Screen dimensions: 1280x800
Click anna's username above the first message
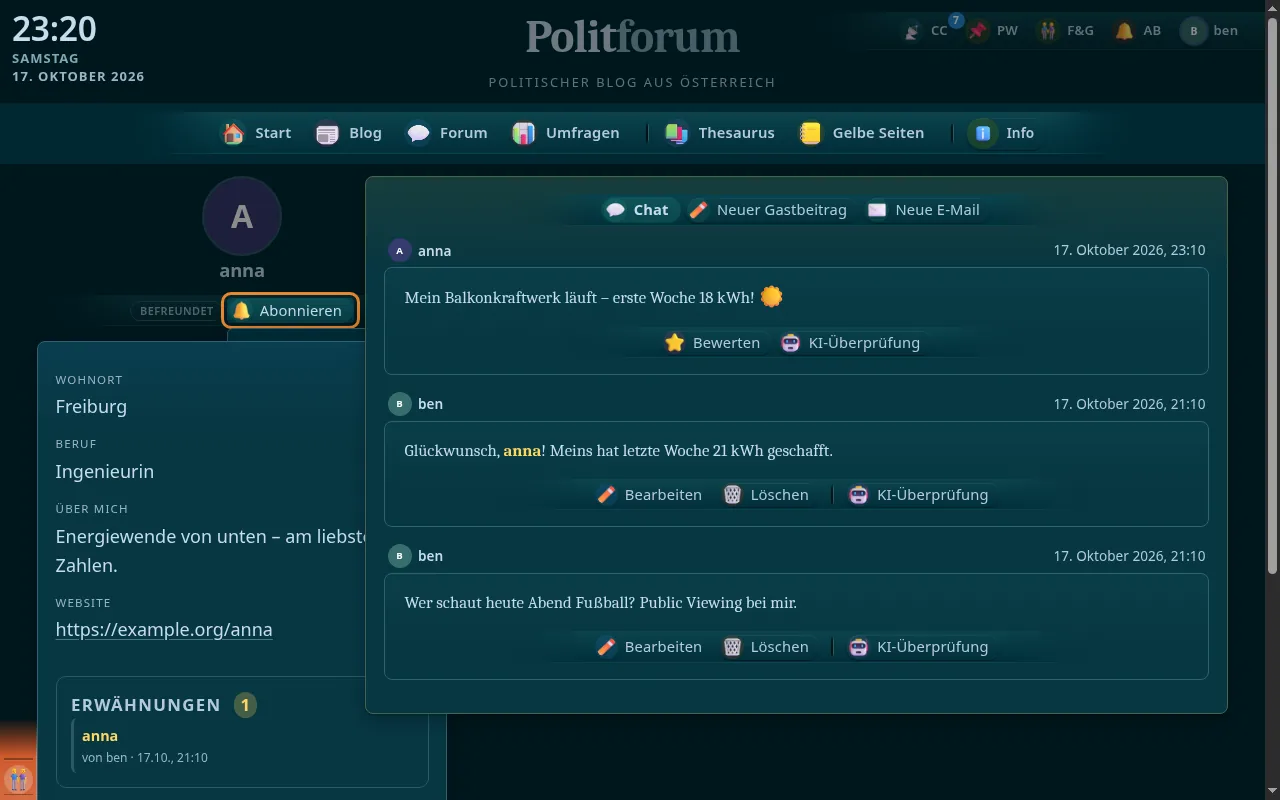pyautogui.click(x=435, y=251)
